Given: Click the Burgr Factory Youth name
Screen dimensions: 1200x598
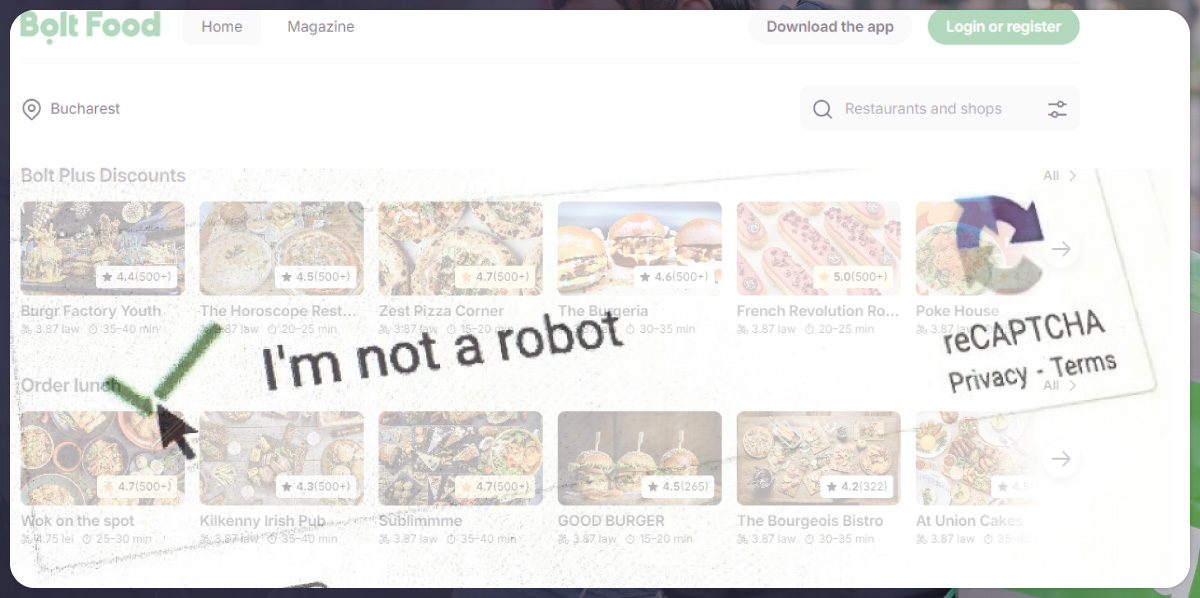Looking at the screenshot, I should (x=91, y=311).
